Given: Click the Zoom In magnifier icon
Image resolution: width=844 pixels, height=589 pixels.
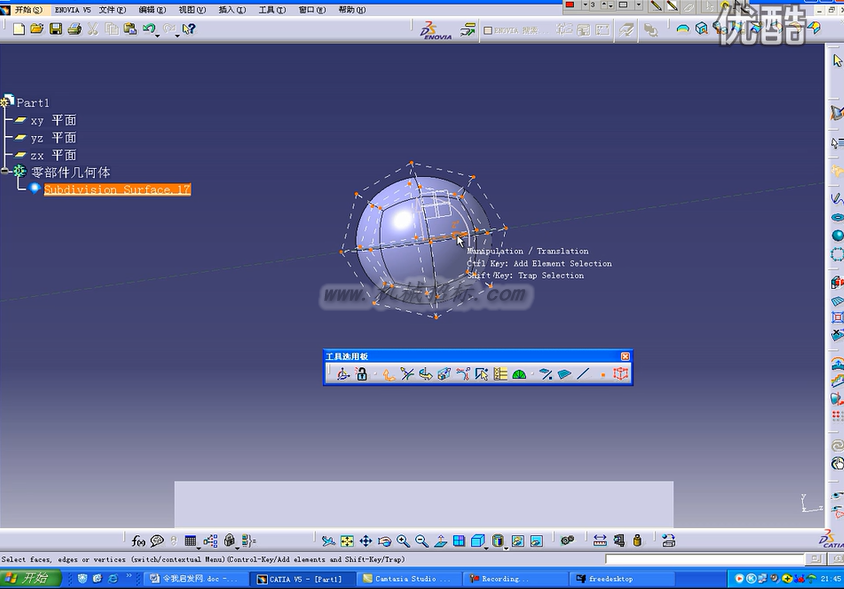Looking at the screenshot, I should (x=403, y=541).
